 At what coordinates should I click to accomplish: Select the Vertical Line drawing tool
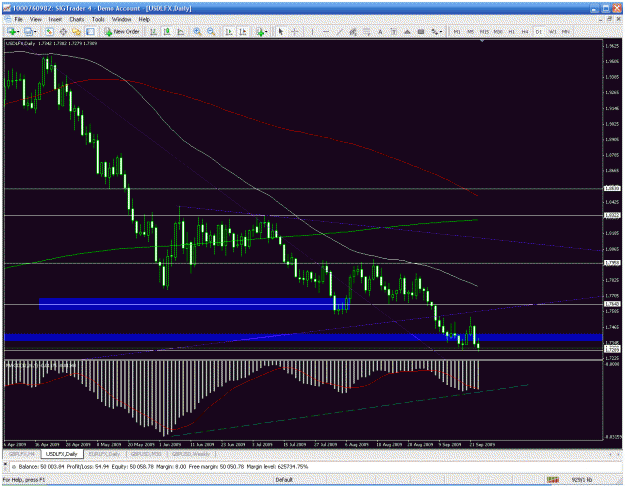pyautogui.click(x=312, y=31)
